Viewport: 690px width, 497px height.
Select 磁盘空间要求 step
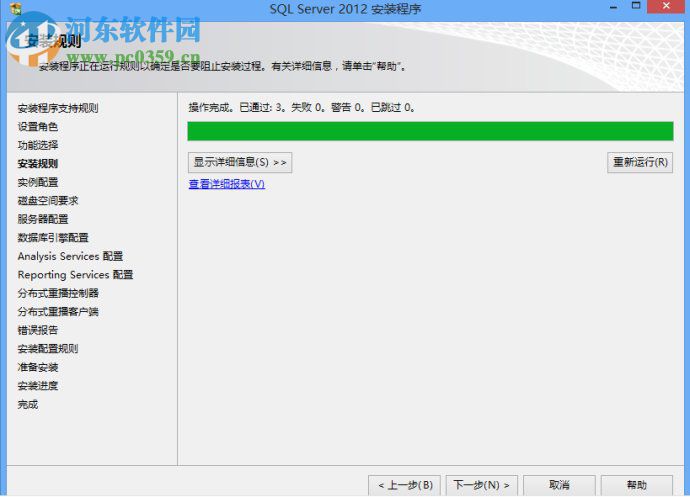(x=48, y=201)
